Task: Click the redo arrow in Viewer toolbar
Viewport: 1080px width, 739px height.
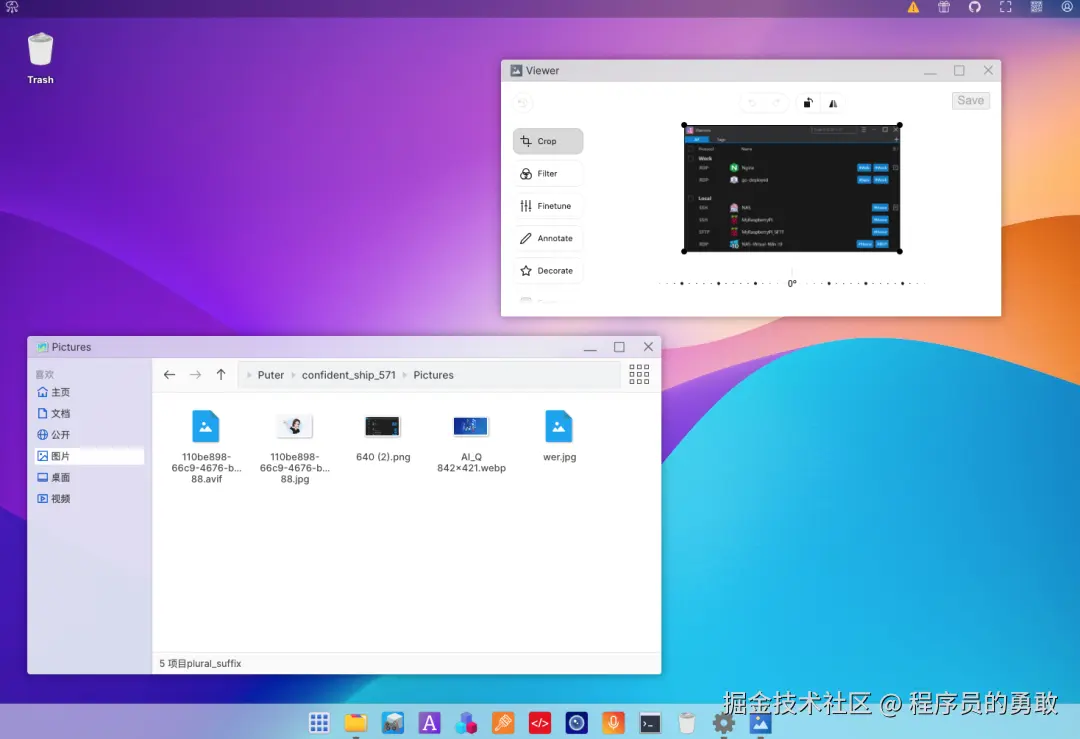Action: [776, 103]
